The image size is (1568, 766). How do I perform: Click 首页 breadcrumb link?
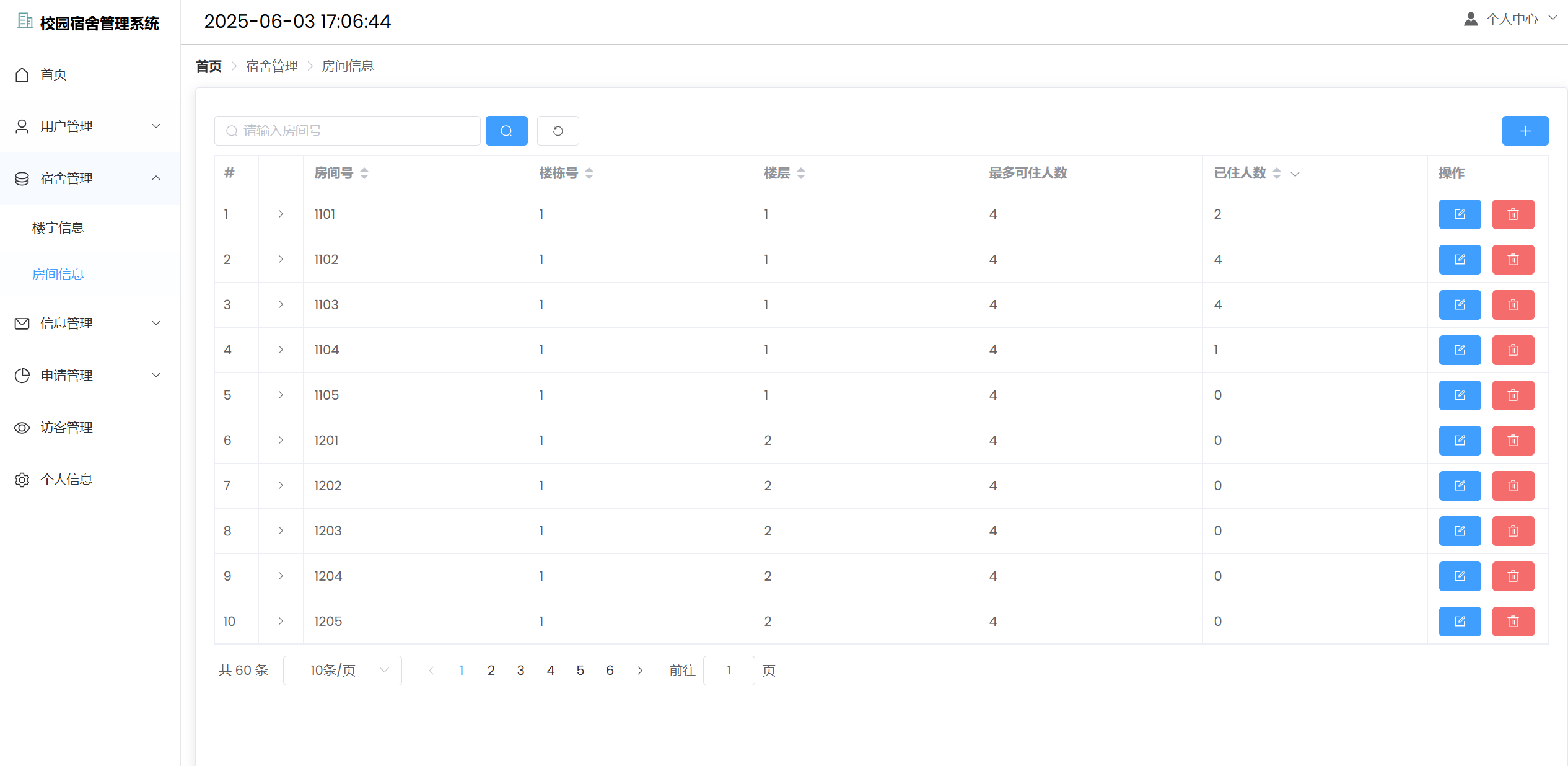click(209, 66)
